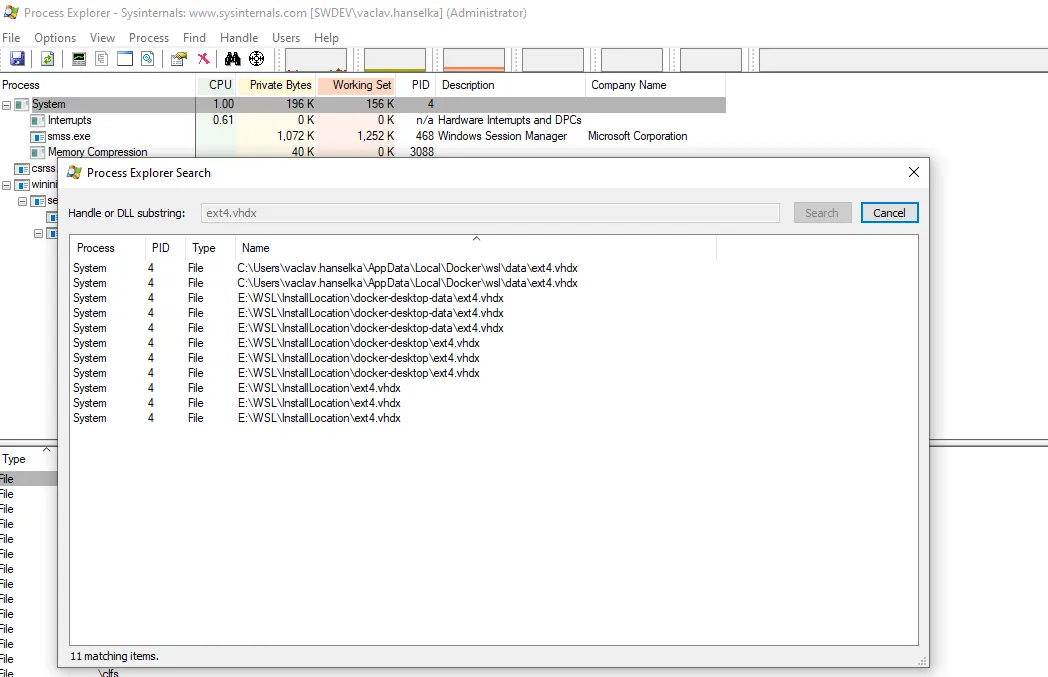Collapse the wininit process tree node
Screen dimensions: 1048x677
click(x=7, y=185)
